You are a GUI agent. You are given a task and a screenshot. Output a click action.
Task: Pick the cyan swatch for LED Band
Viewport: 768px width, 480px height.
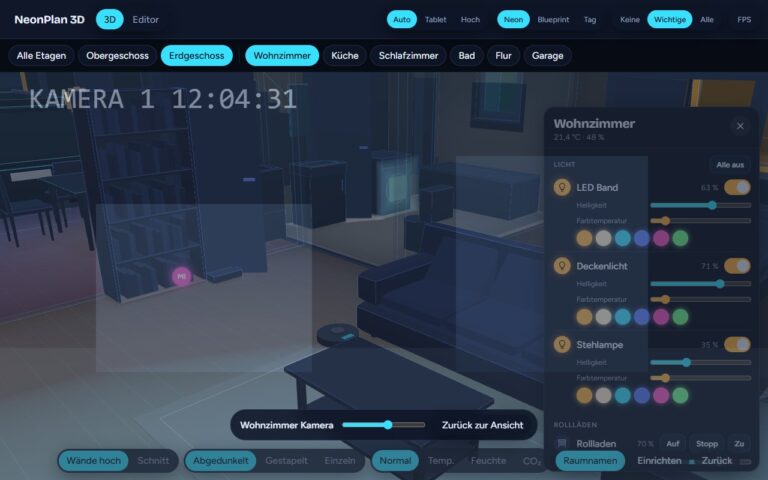click(623, 238)
